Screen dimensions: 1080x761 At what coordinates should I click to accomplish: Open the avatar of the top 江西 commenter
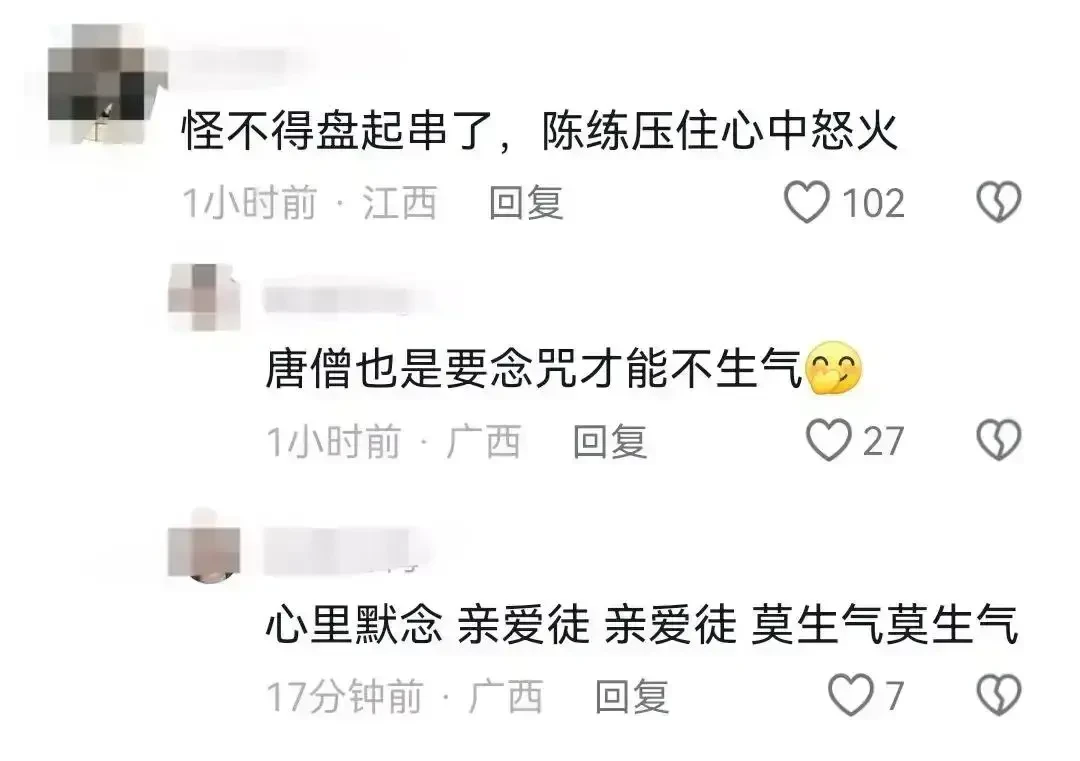tap(107, 83)
